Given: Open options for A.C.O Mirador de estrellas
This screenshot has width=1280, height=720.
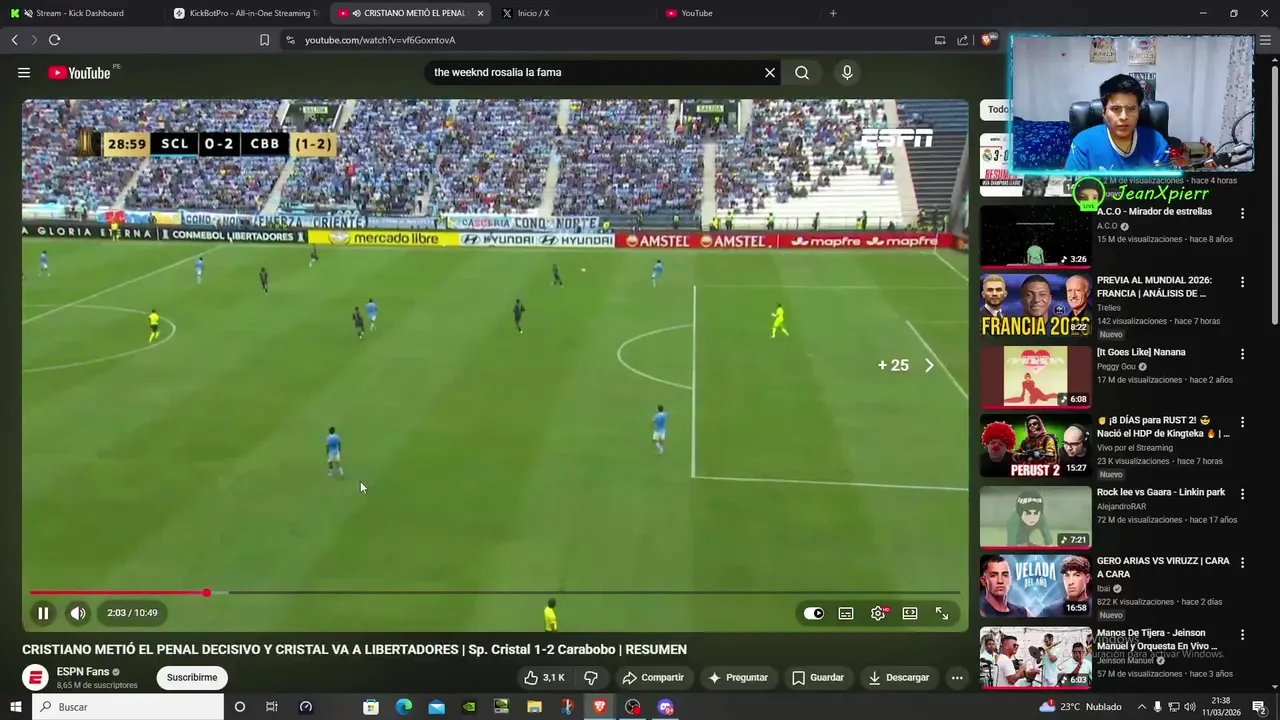Looking at the screenshot, I should pyautogui.click(x=1242, y=214).
